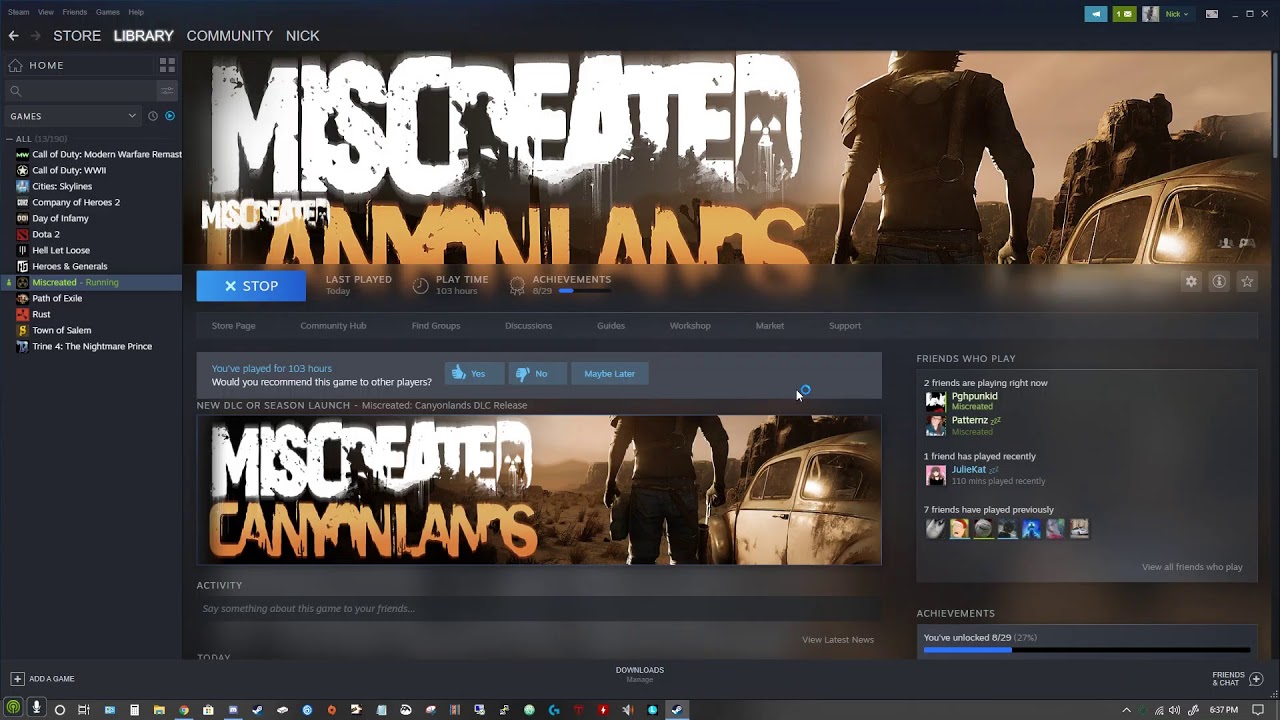The image size is (1280, 720).
Task: Sort library by recent activity clock icon
Action: (x=153, y=116)
